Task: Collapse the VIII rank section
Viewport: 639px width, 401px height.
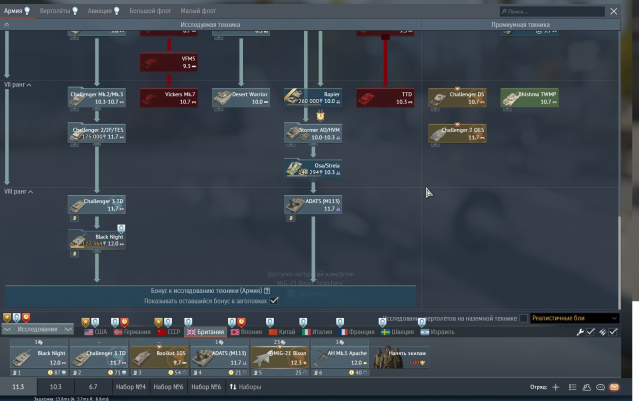Action: click(19, 191)
